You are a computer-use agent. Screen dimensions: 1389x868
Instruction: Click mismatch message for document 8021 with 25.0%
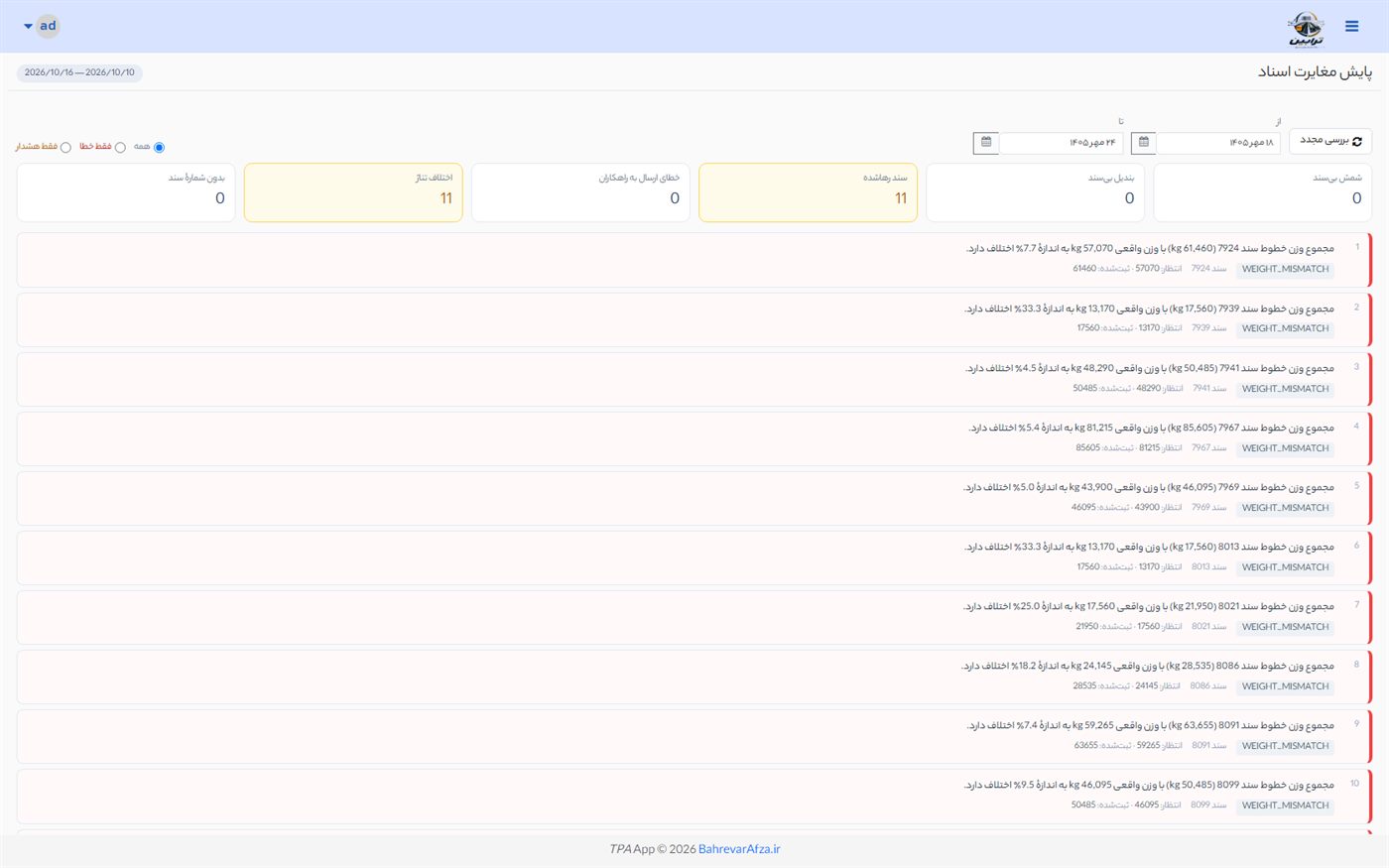pos(1149,606)
